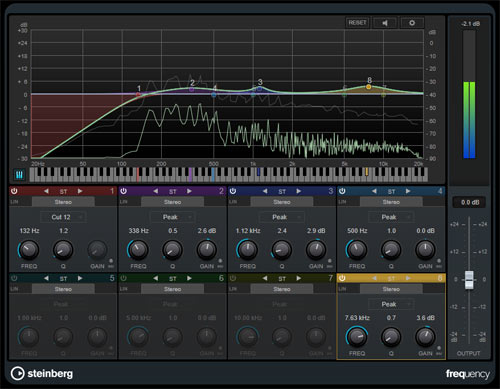Image resolution: width=500 pixels, height=389 pixels.
Task: Click band 2 Q knob
Action: click(x=172, y=250)
